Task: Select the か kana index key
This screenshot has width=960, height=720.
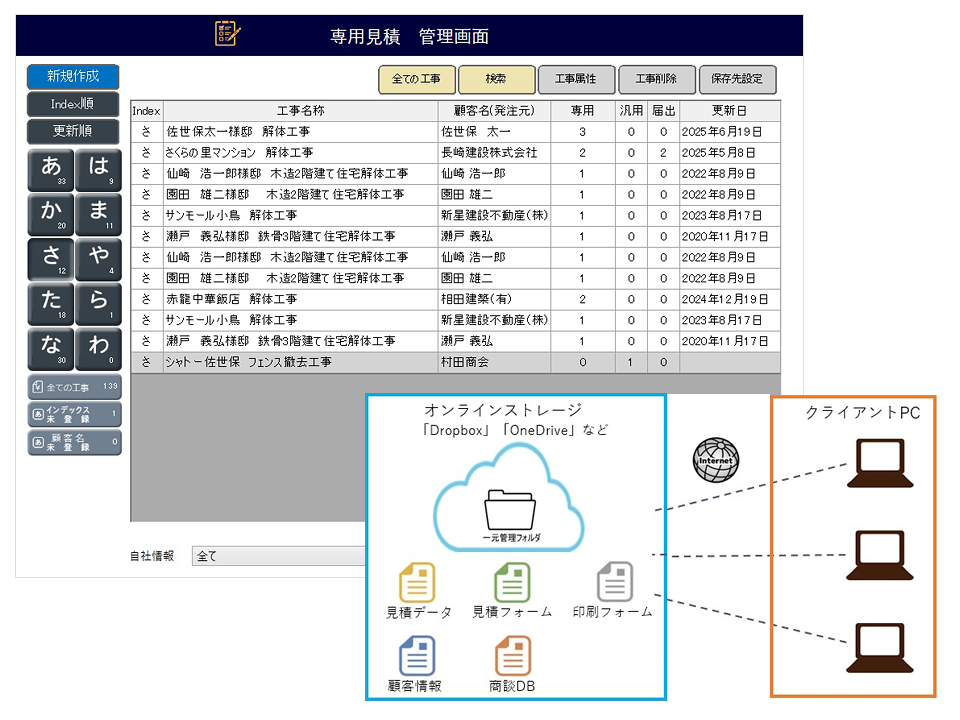Action: (x=51, y=214)
